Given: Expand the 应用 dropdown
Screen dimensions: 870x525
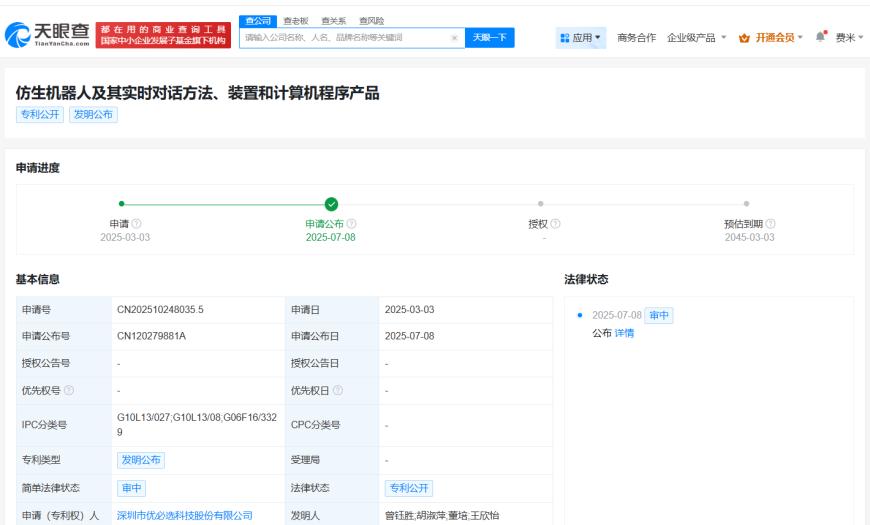Looking at the screenshot, I should point(580,38).
